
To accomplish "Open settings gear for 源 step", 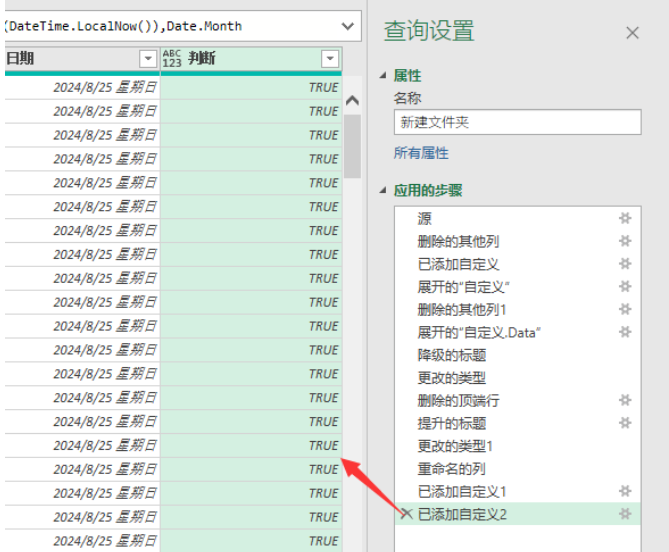I will (x=625, y=218).
